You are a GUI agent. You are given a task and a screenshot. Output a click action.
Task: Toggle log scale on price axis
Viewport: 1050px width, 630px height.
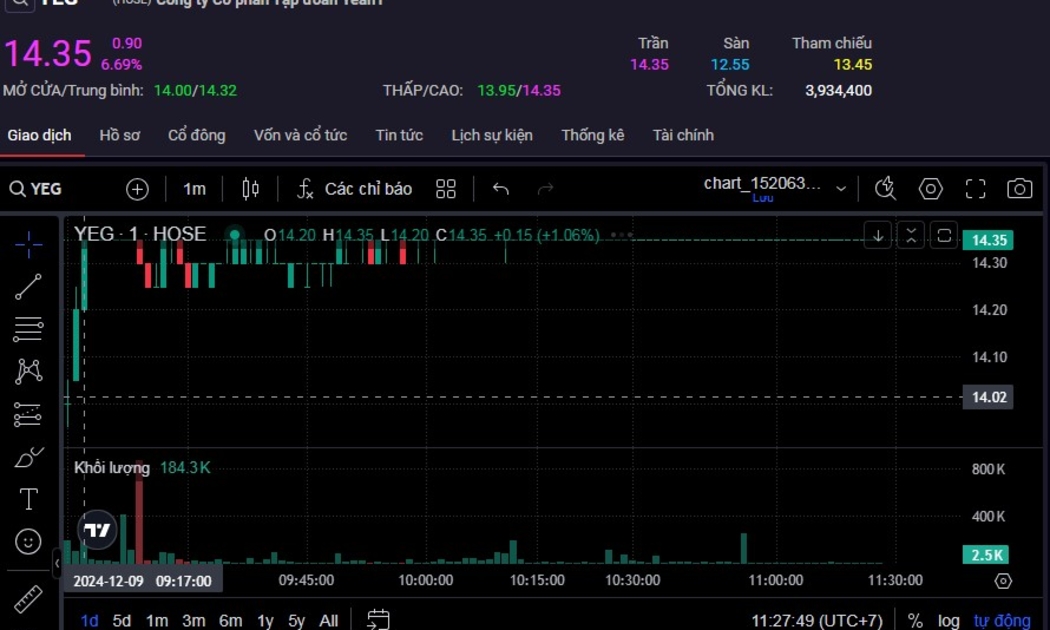(x=948, y=621)
